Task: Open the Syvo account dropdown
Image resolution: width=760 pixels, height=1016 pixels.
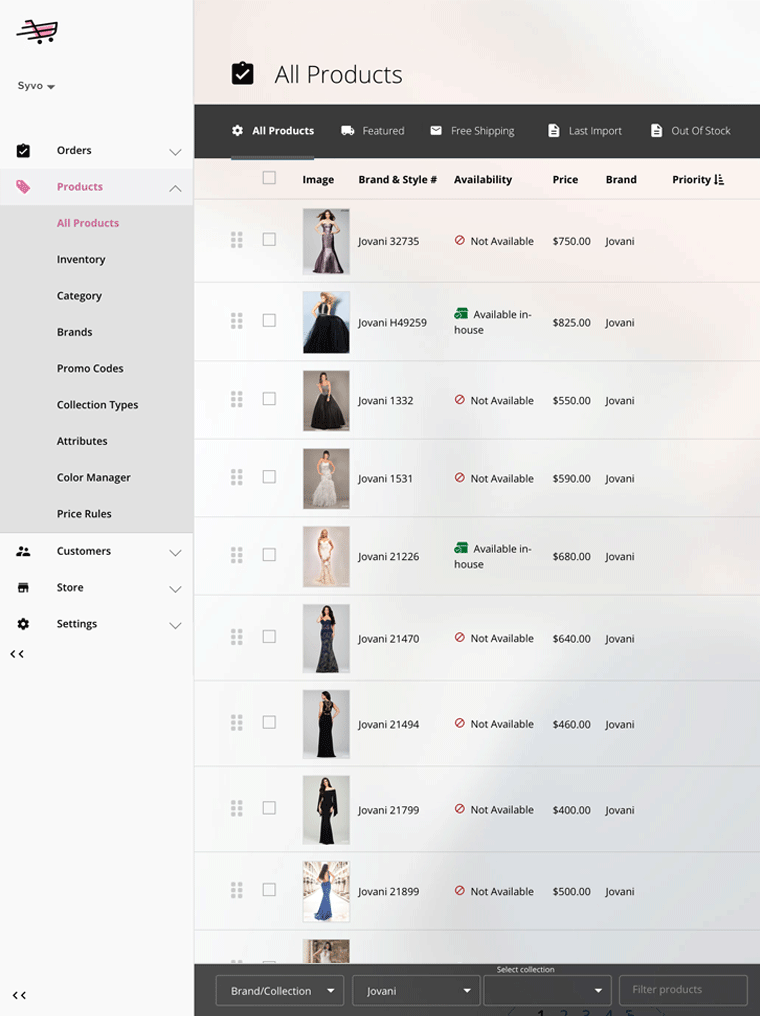Action: point(36,86)
